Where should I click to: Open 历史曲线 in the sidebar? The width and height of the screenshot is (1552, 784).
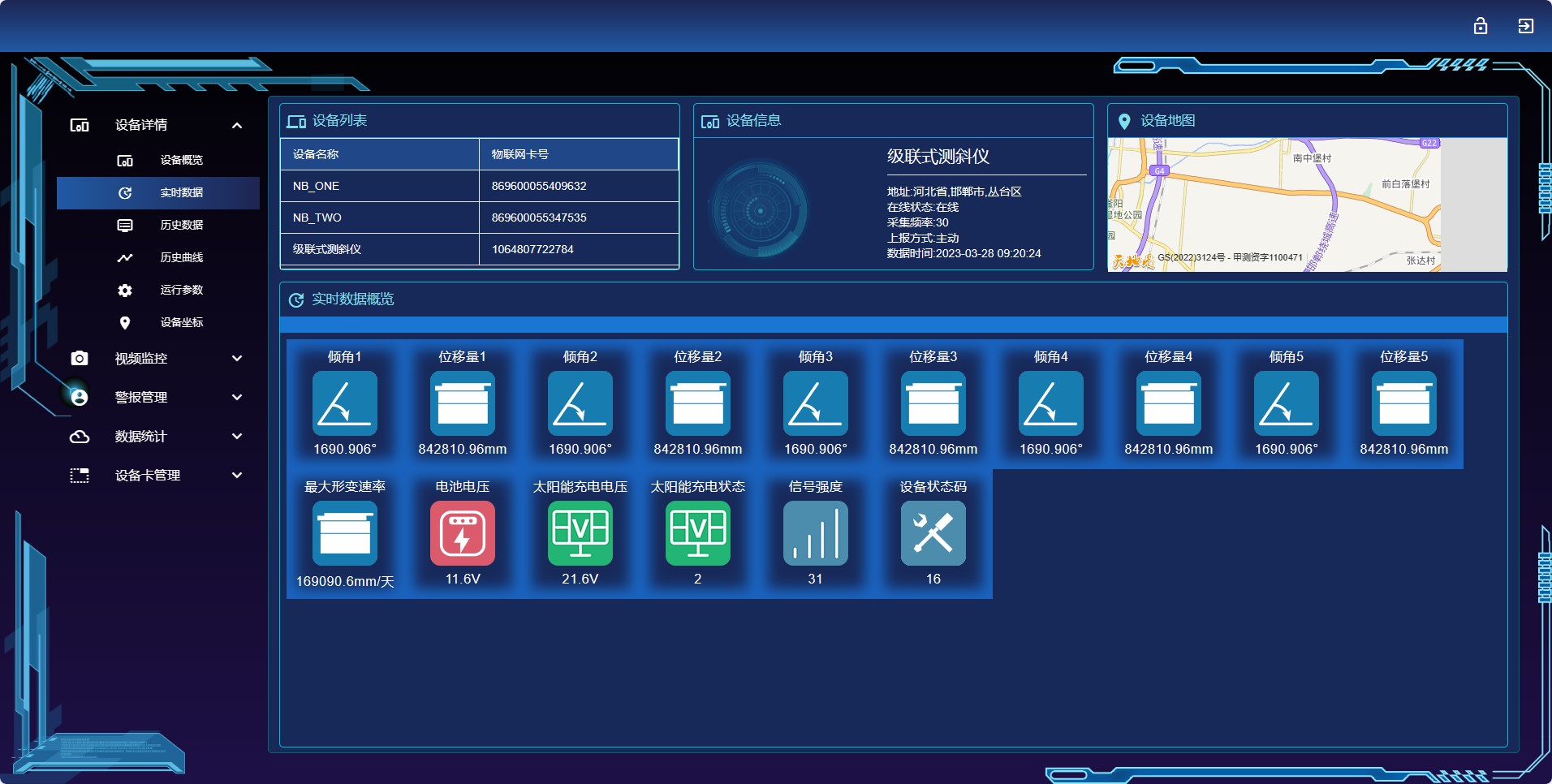pyautogui.click(x=181, y=257)
